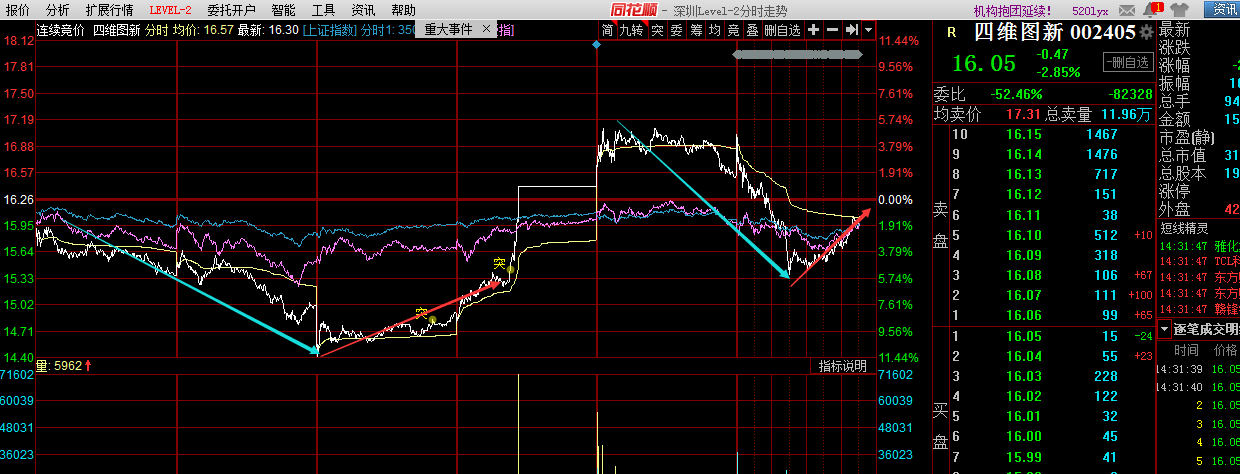Click the 叠 overlay toolbar button
1240x474 pixels.
pyautogui.click(x=752, y=30)
